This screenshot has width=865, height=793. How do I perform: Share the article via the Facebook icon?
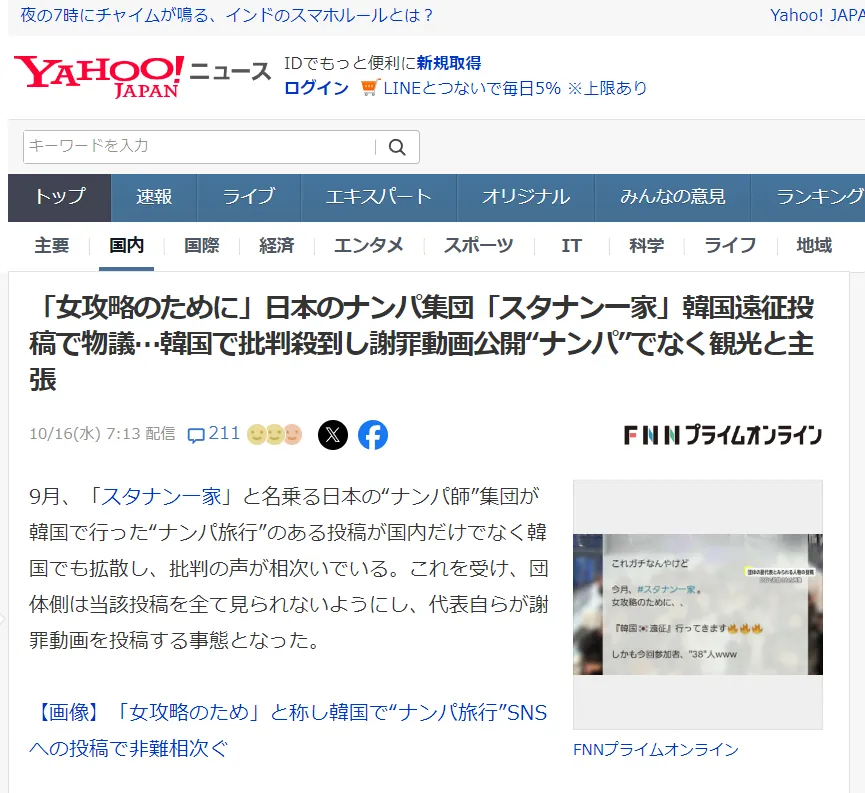click(x=373, y=435)
